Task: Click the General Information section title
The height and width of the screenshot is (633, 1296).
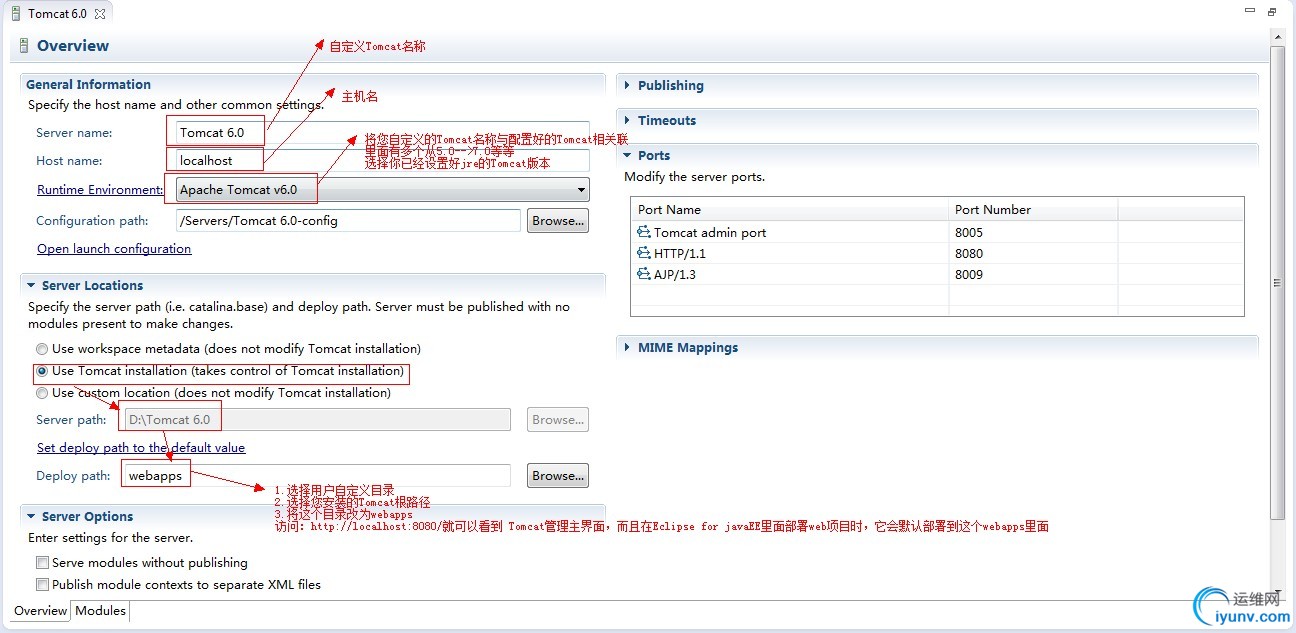Action: 88,85
